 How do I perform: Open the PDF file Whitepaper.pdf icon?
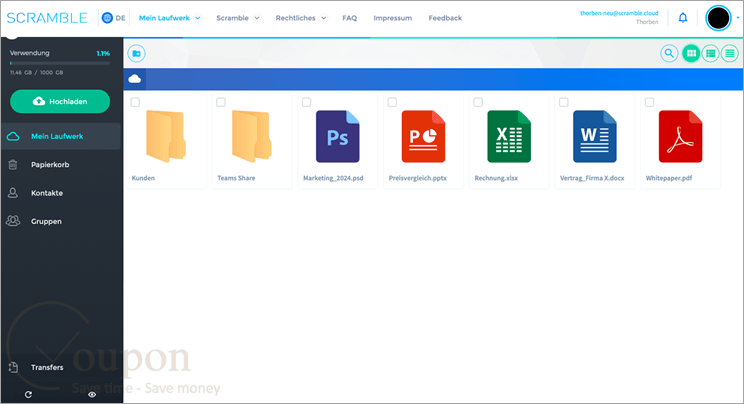click(x=680, y=136)
